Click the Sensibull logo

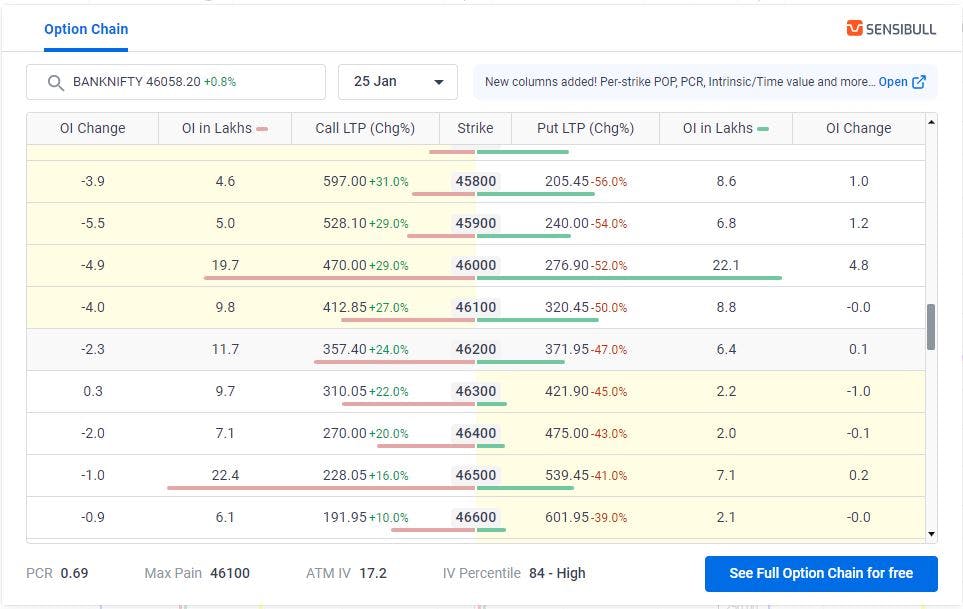click(891, 29)
